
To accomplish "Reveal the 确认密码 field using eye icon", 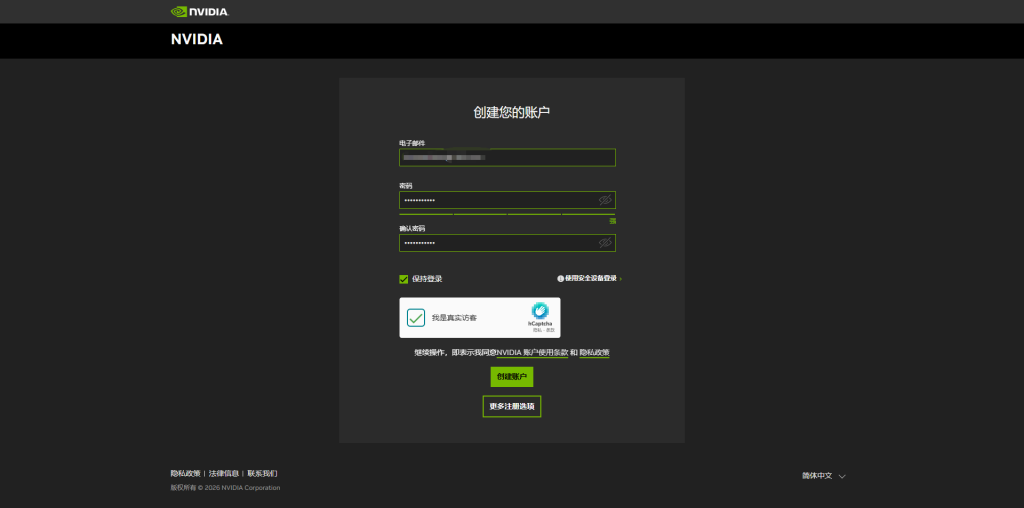I will coord(605,243).
